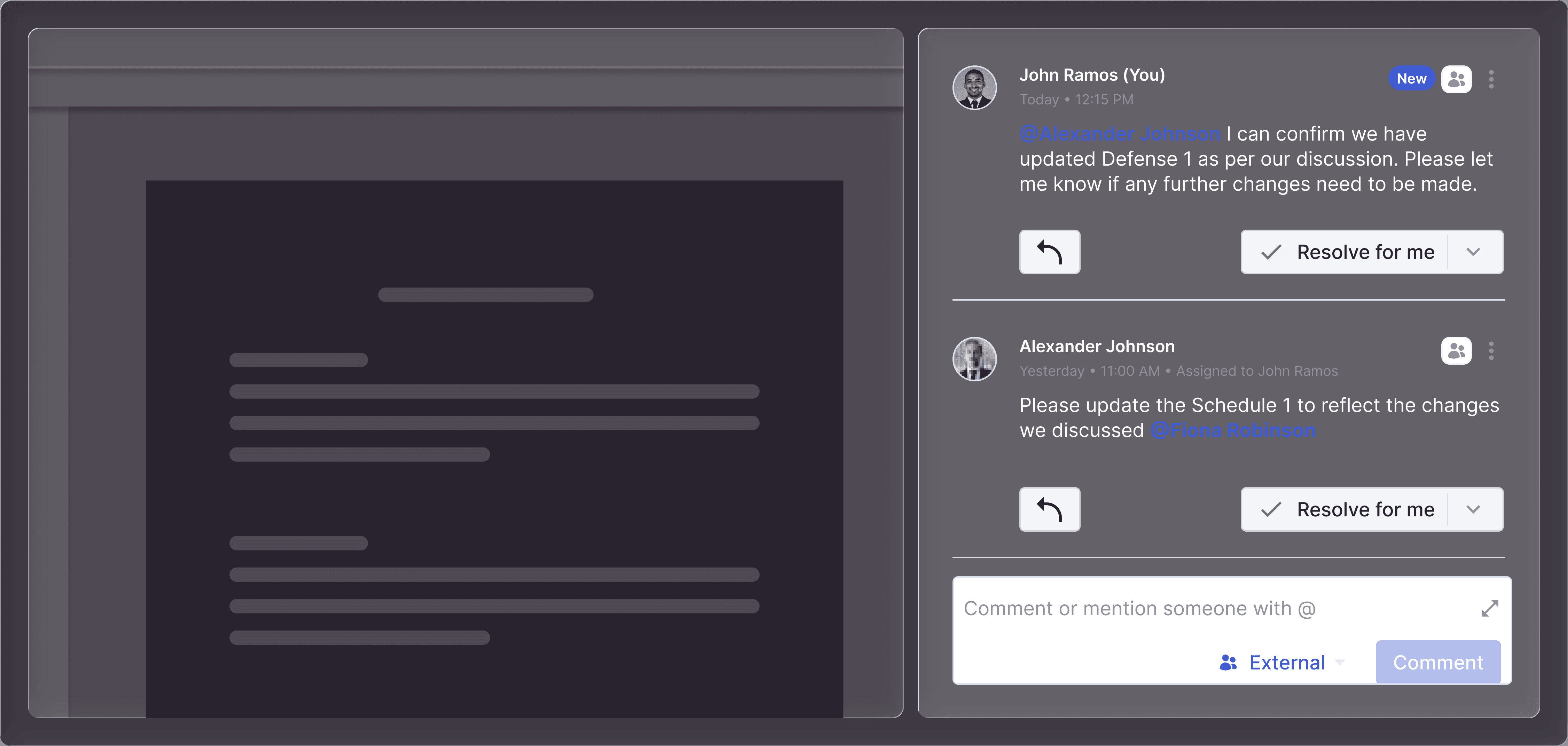Expand resolve options on Alexander Johnson comment
1568x746 pixels.
tap(1473, 509)
